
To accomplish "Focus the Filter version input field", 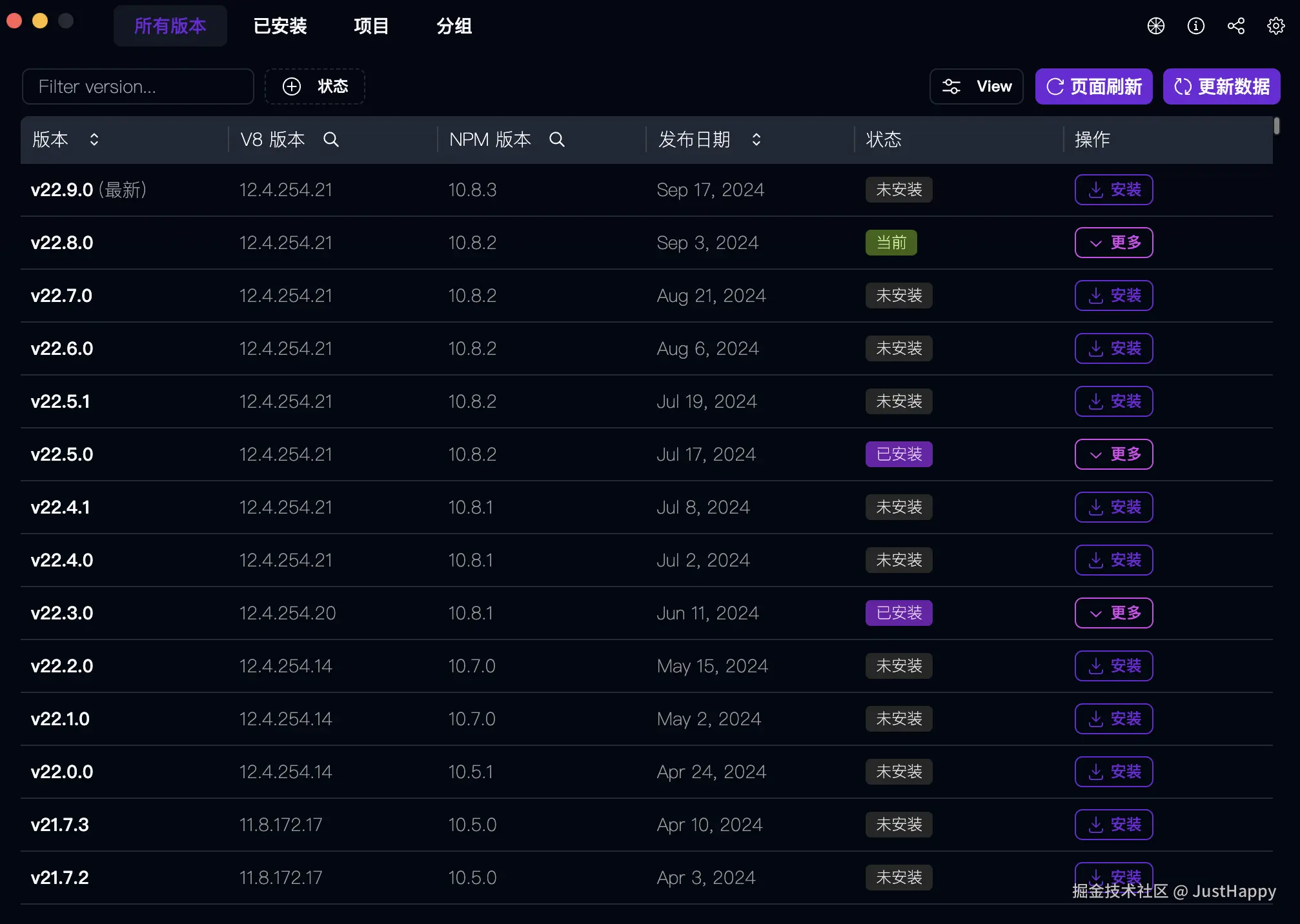I will (x=138, y=86).
